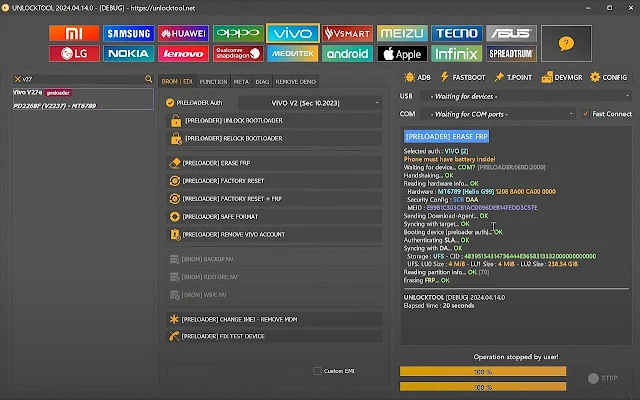Run [PRELOADER] SAFE FORMAT
The height and width of the screenshot is (400, 640).
tap(274, 217)
